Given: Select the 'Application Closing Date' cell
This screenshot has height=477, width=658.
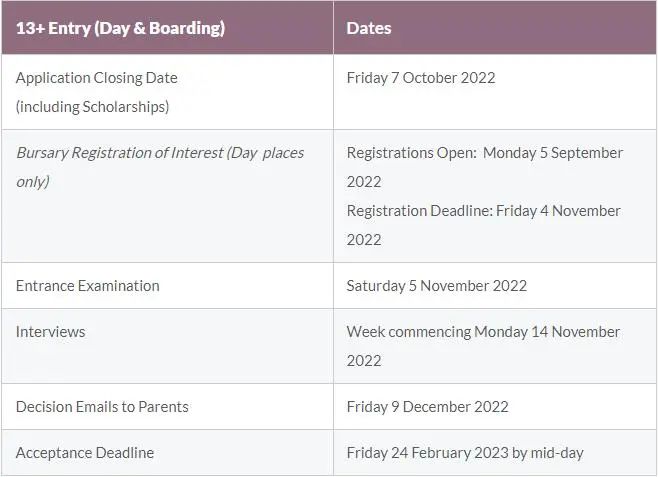Looking at the screenshot, I should click(x=97, y=78).
